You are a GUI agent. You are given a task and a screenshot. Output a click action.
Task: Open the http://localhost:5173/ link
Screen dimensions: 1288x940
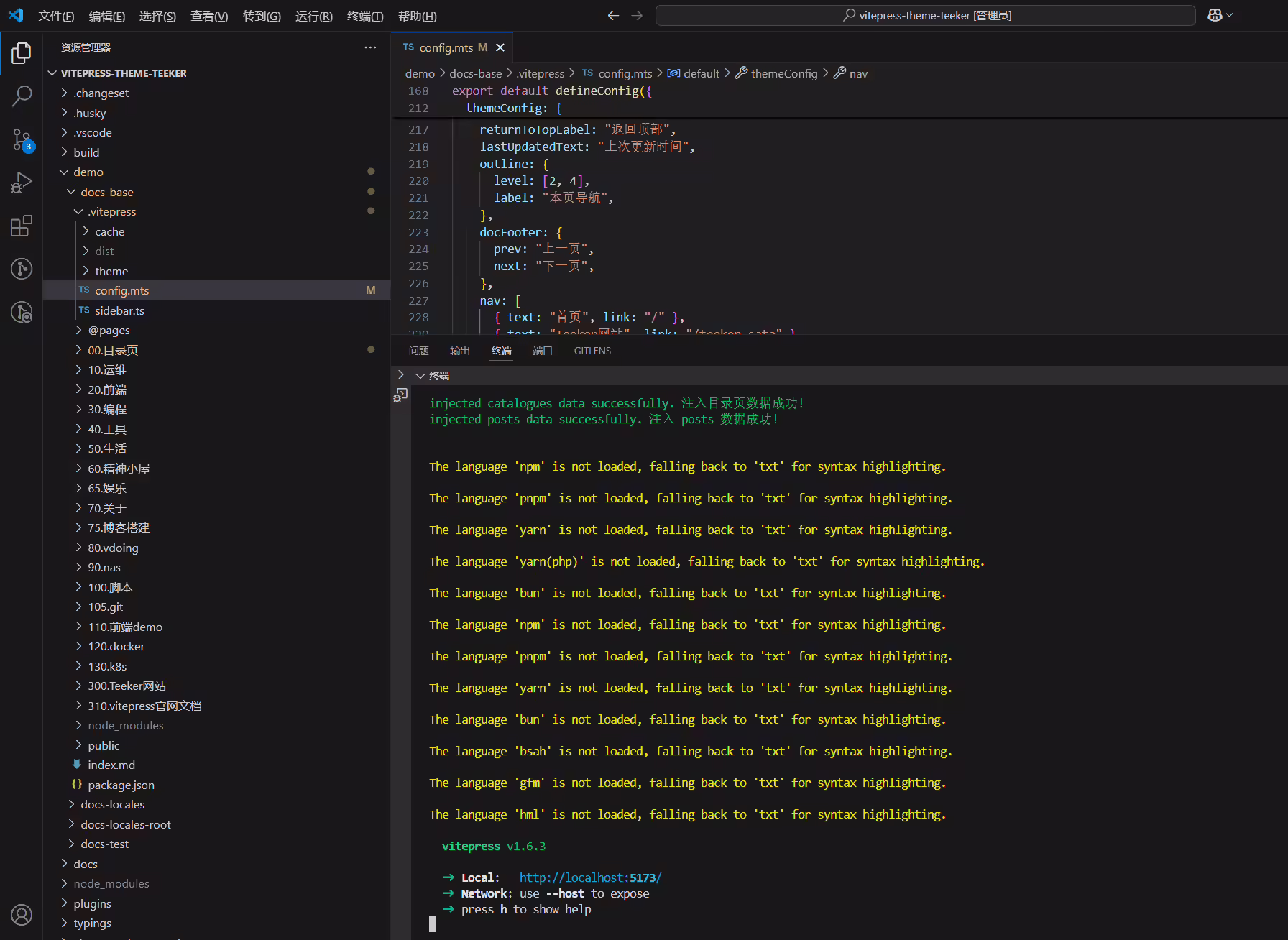click(590, 877)
